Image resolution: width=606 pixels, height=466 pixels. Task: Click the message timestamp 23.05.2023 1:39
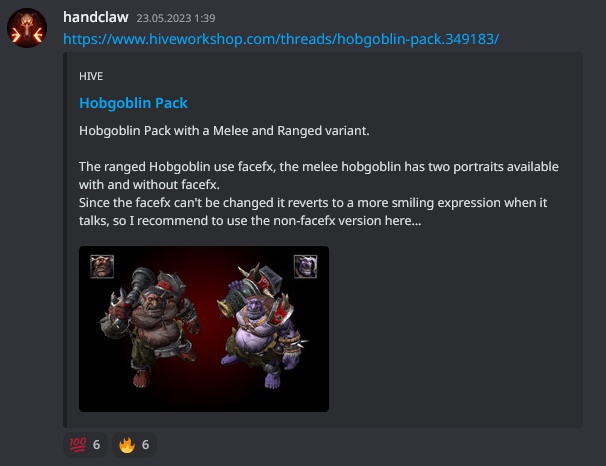[x=176, y=18]
